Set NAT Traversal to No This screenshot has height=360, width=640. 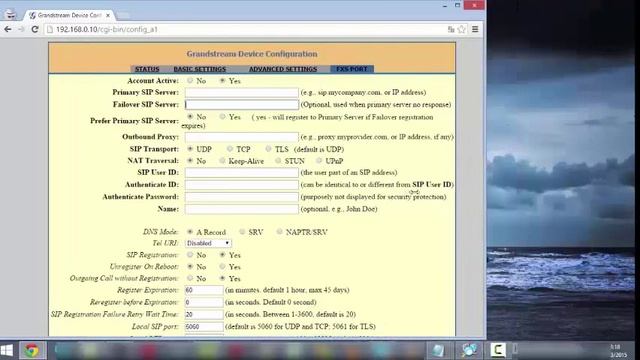pyautogui.click(x=190, y=161)
